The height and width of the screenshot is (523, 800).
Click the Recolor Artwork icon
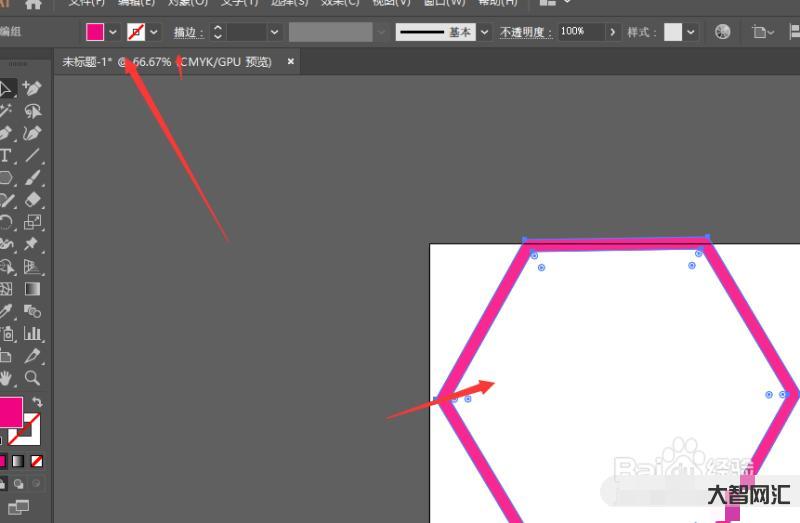click(722, 32)
